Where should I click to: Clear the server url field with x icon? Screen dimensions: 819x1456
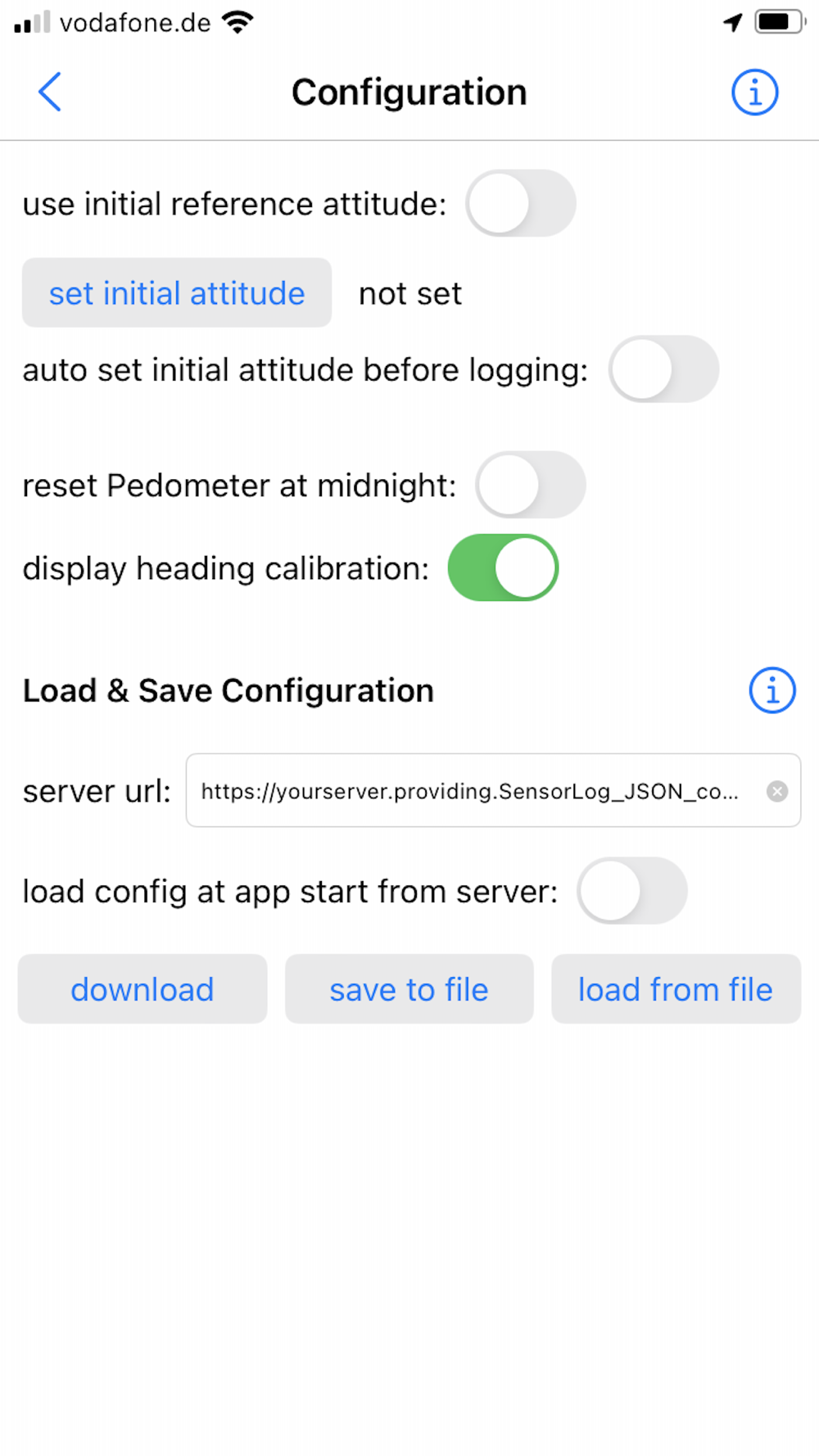(777, 791)
